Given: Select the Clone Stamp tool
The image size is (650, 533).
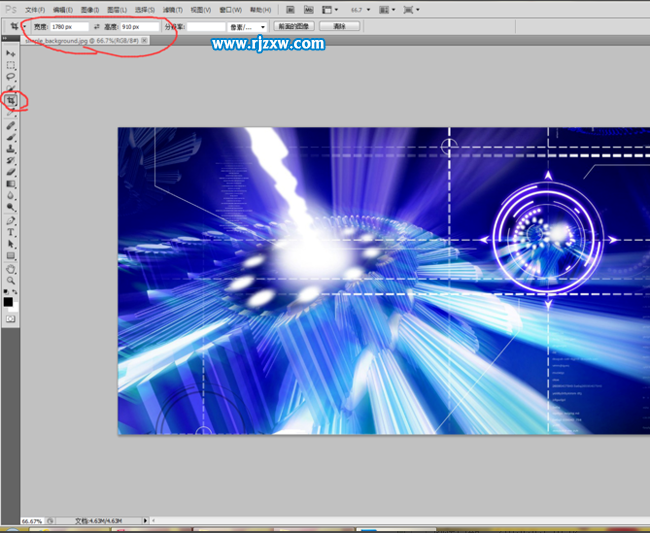Looking at the screenshot, I should pyautogui.click(x=11, y=149).
